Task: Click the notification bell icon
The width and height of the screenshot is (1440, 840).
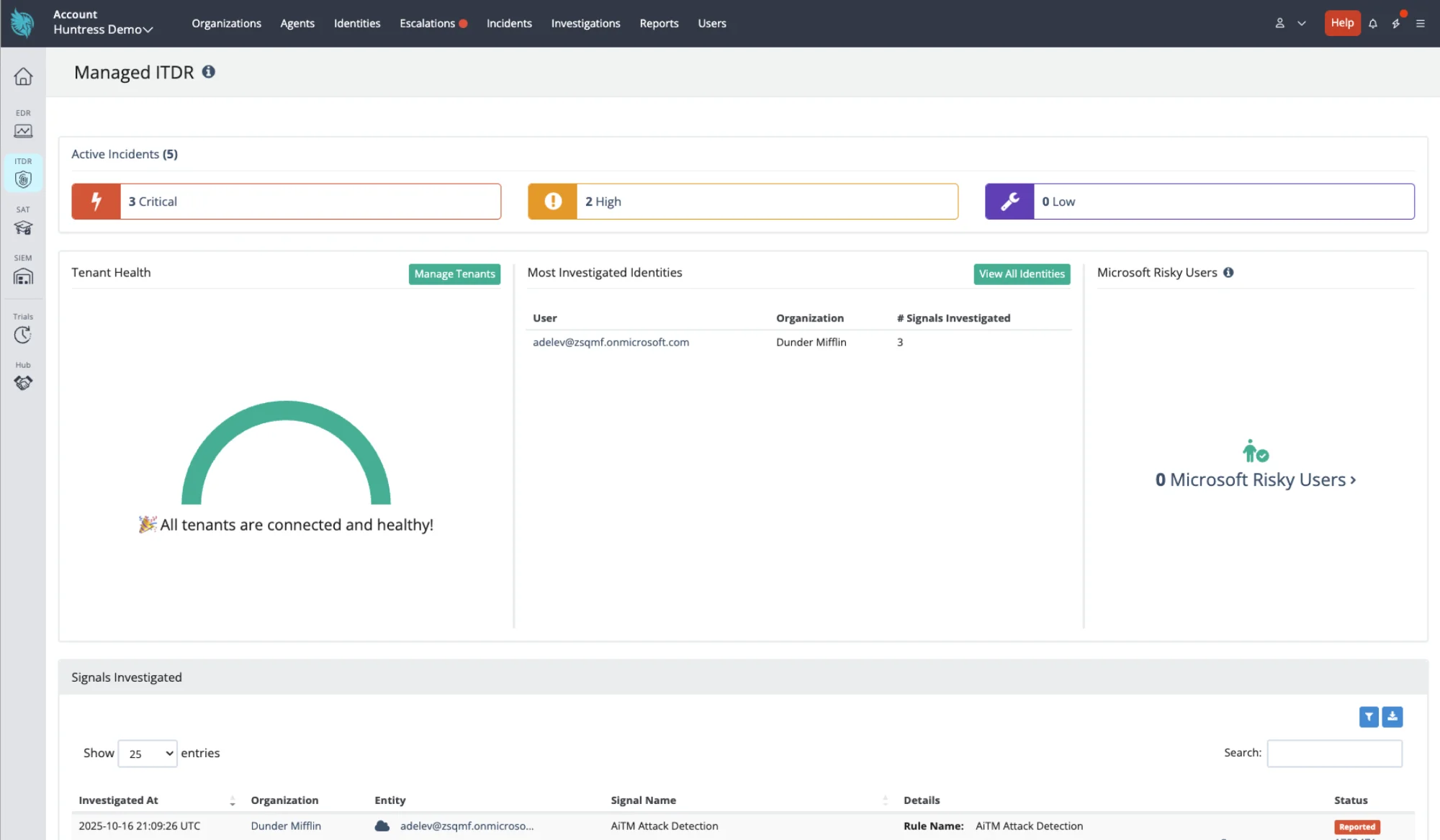Action: [x=1373, y=24]
